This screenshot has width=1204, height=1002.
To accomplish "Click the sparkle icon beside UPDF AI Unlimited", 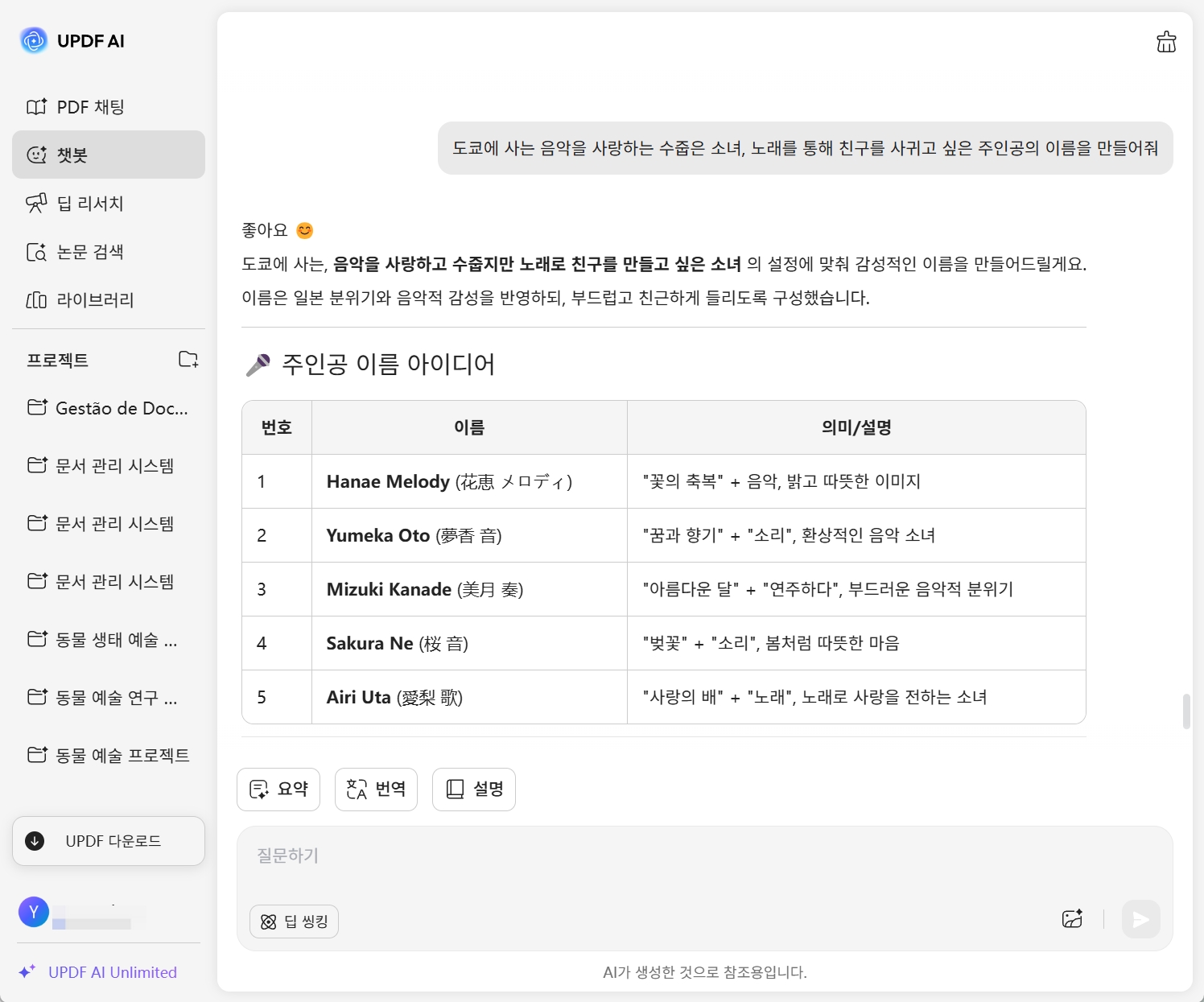I will 27,971.
